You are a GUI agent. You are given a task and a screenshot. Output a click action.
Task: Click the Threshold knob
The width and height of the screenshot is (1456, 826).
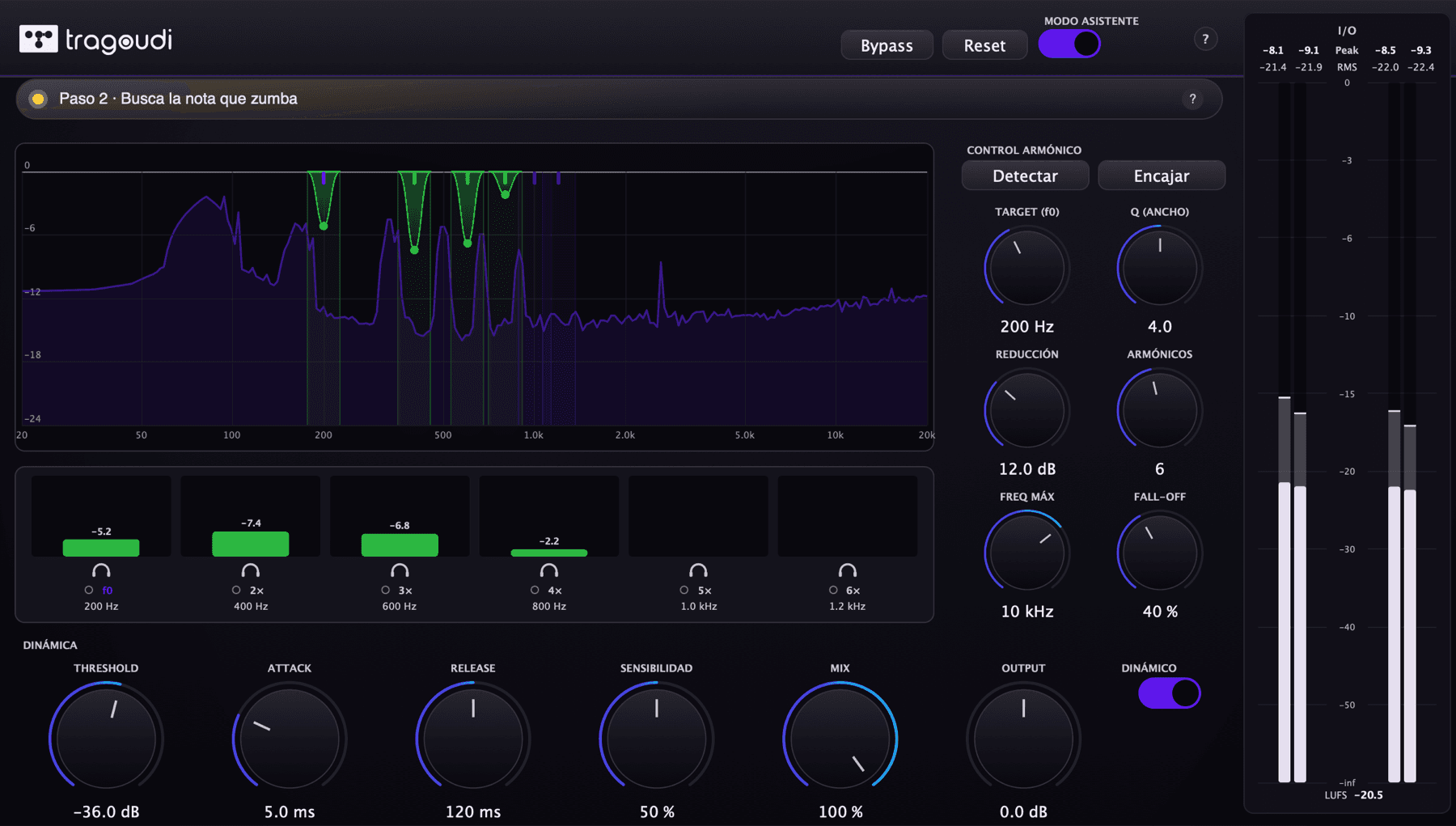pyautogui.click(x=106, y=738)
